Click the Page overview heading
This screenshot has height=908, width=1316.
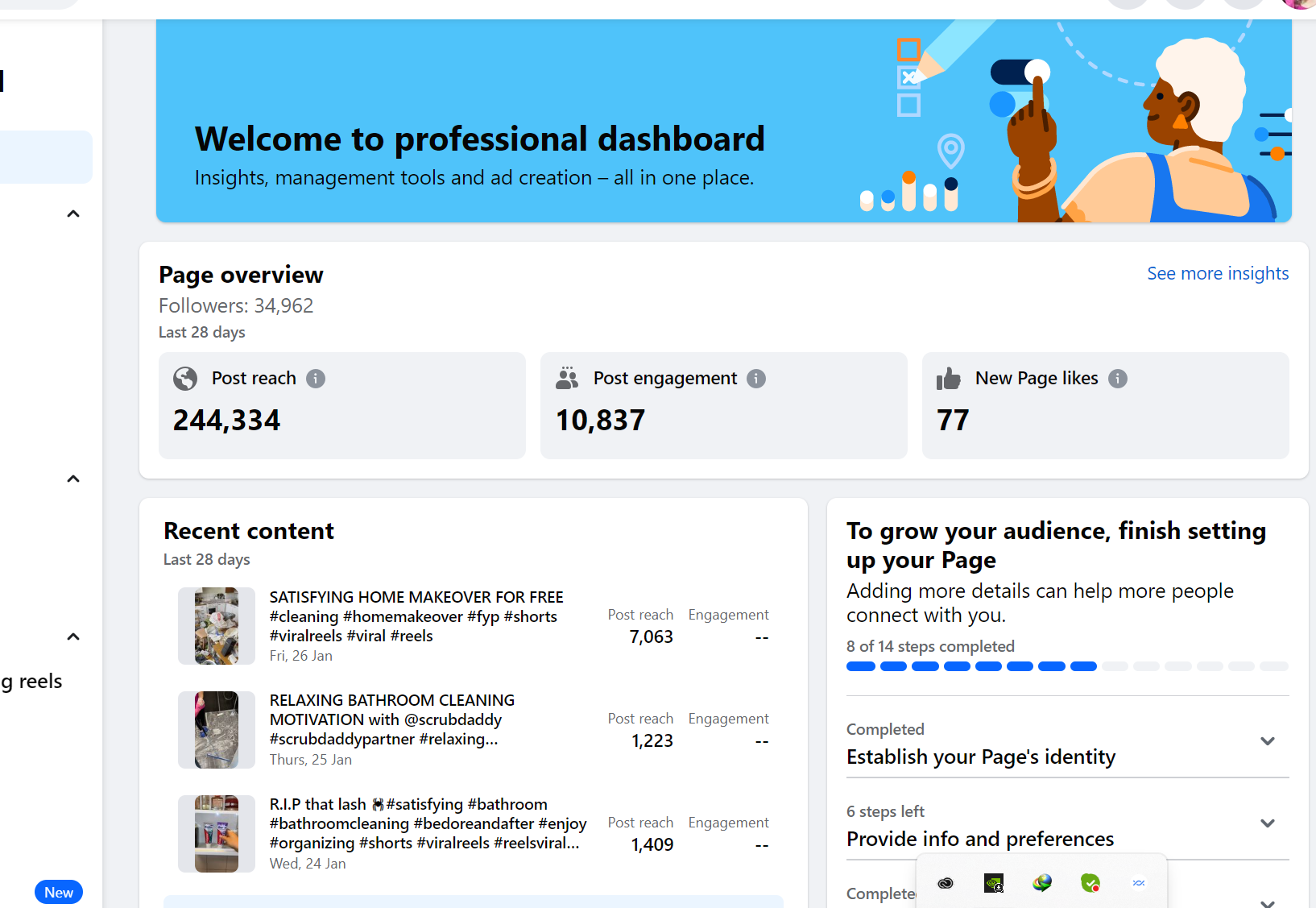pos(241,275)
